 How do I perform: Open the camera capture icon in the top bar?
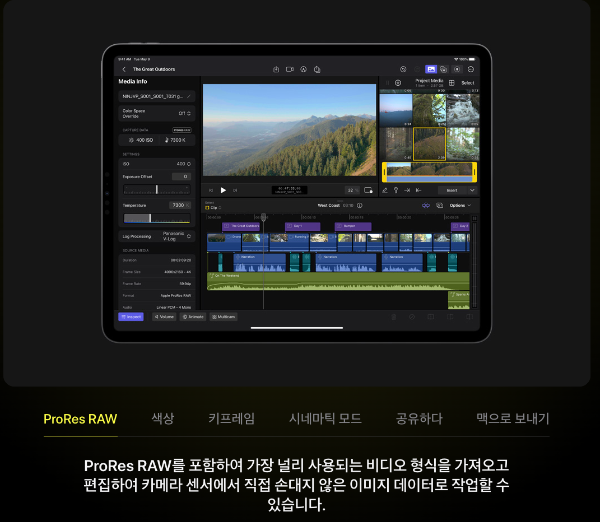pyautogui.click(x=290, y=69)
